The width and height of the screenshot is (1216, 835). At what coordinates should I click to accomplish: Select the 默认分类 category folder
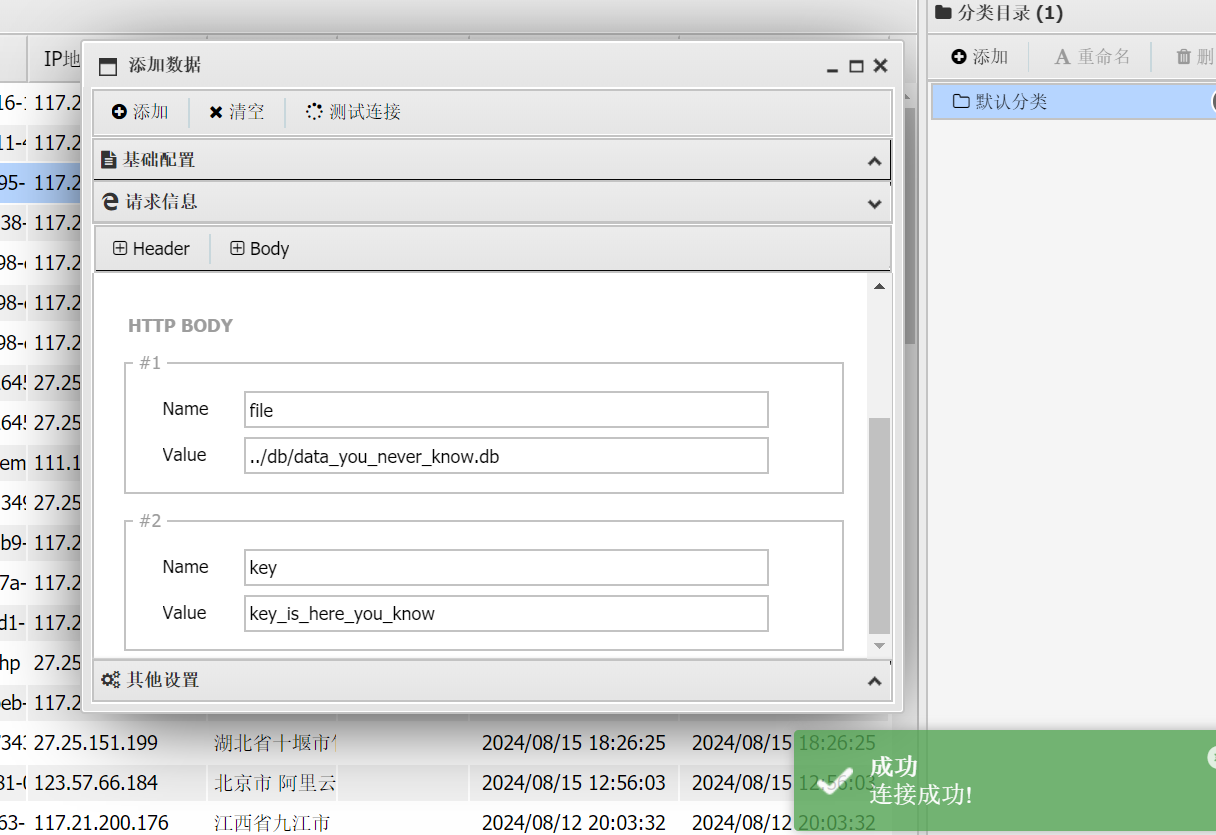[1010, 102]
